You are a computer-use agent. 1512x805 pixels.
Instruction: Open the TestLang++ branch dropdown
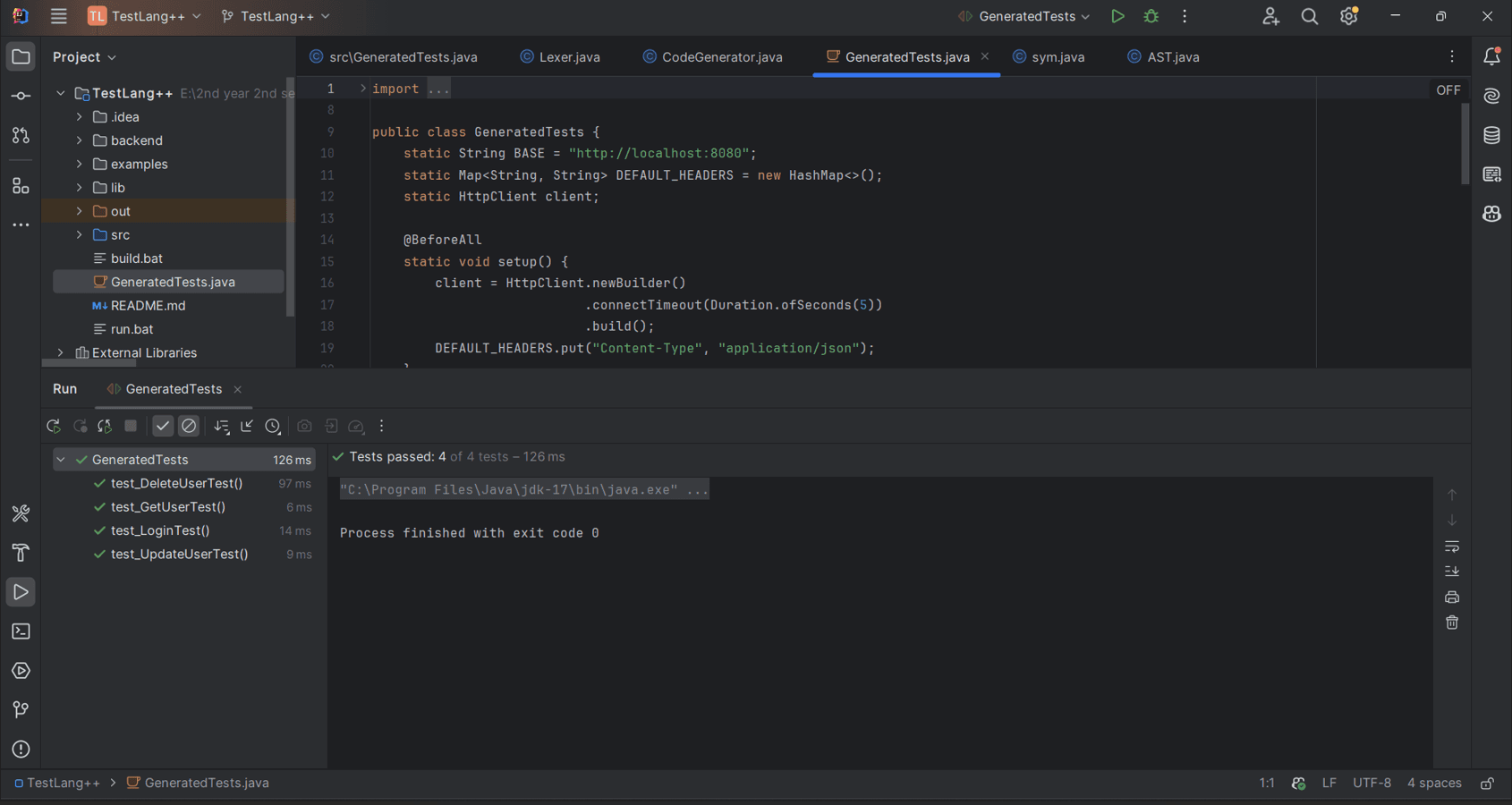pyautogui.click(x=276, y=16)
